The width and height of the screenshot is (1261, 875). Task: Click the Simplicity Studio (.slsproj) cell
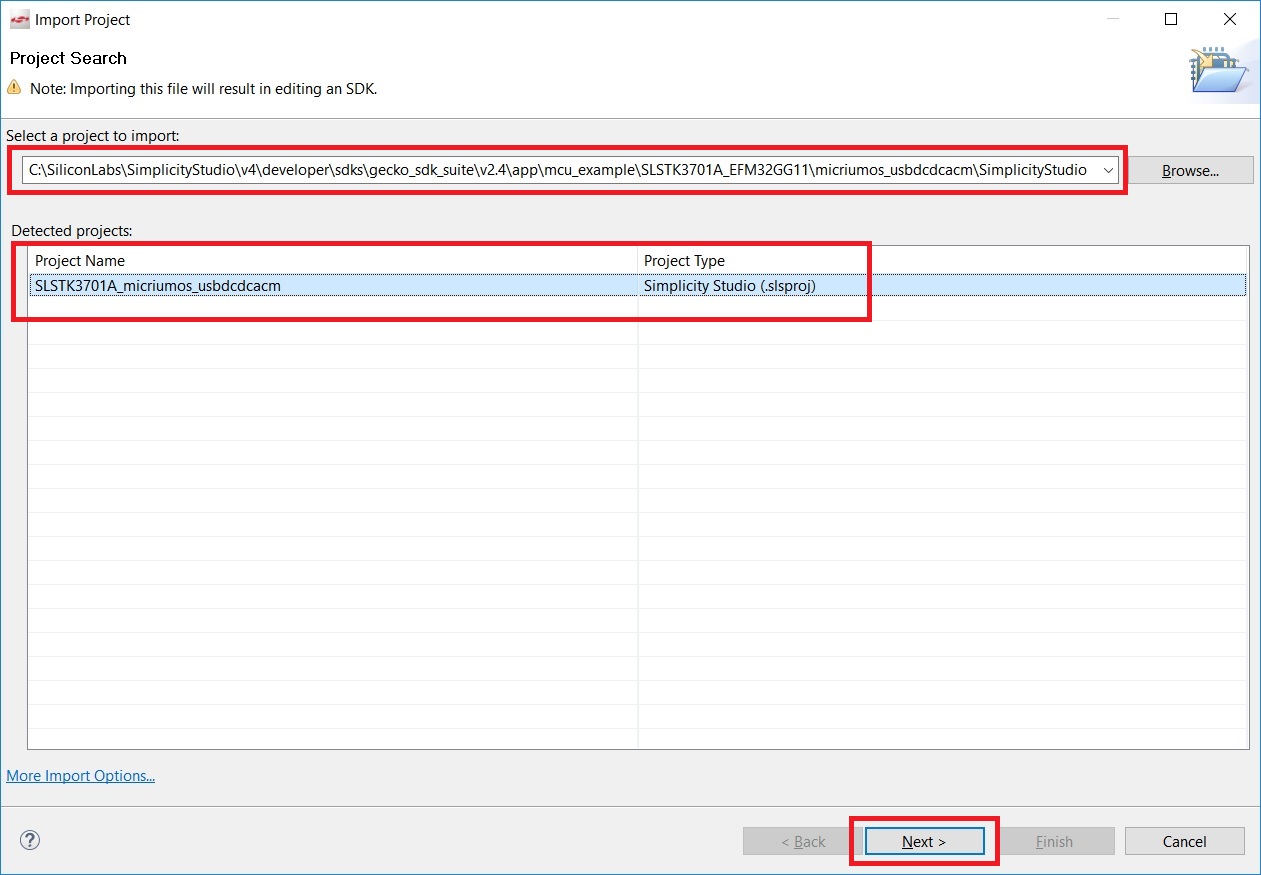730,286
